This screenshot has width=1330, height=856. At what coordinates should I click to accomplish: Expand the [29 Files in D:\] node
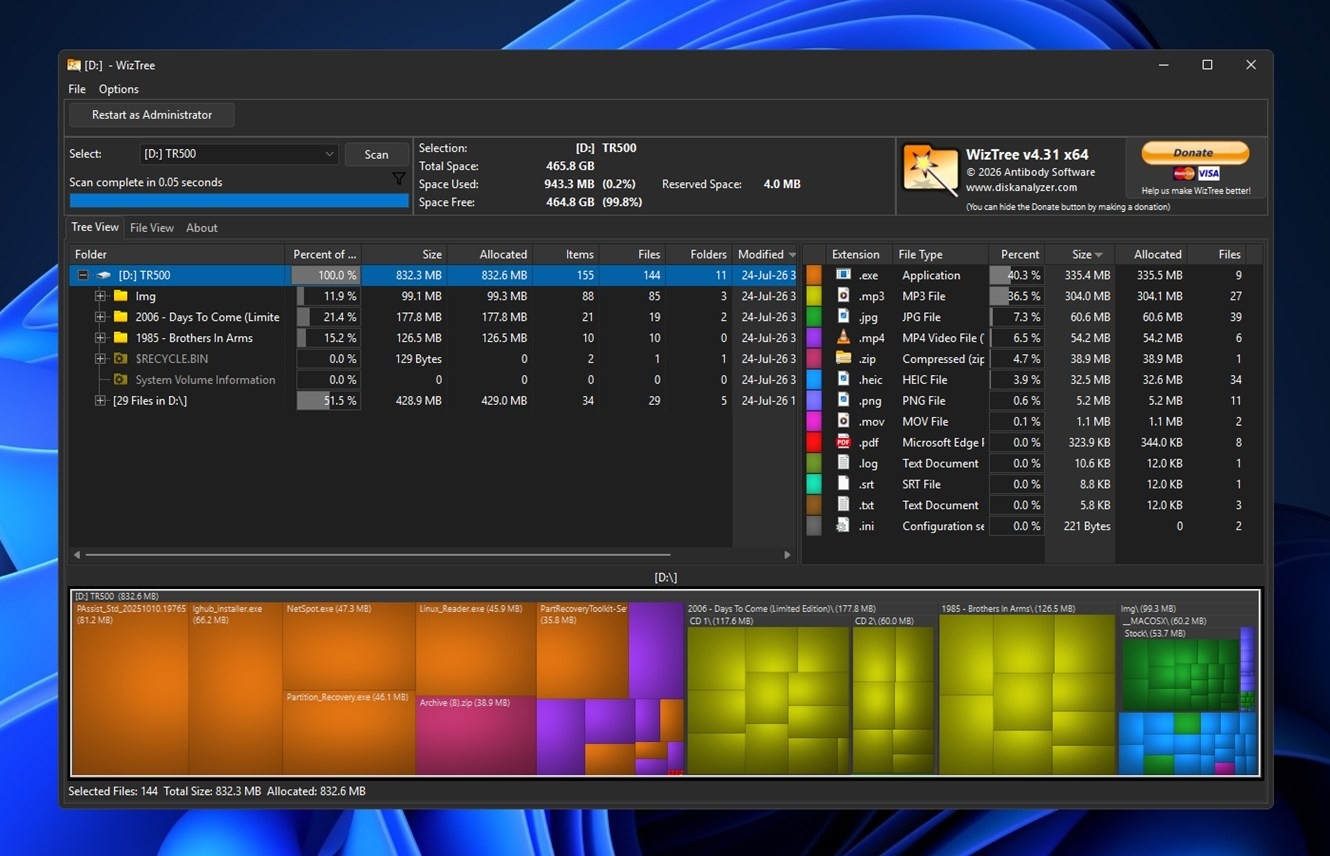click(x=100, y=401)
